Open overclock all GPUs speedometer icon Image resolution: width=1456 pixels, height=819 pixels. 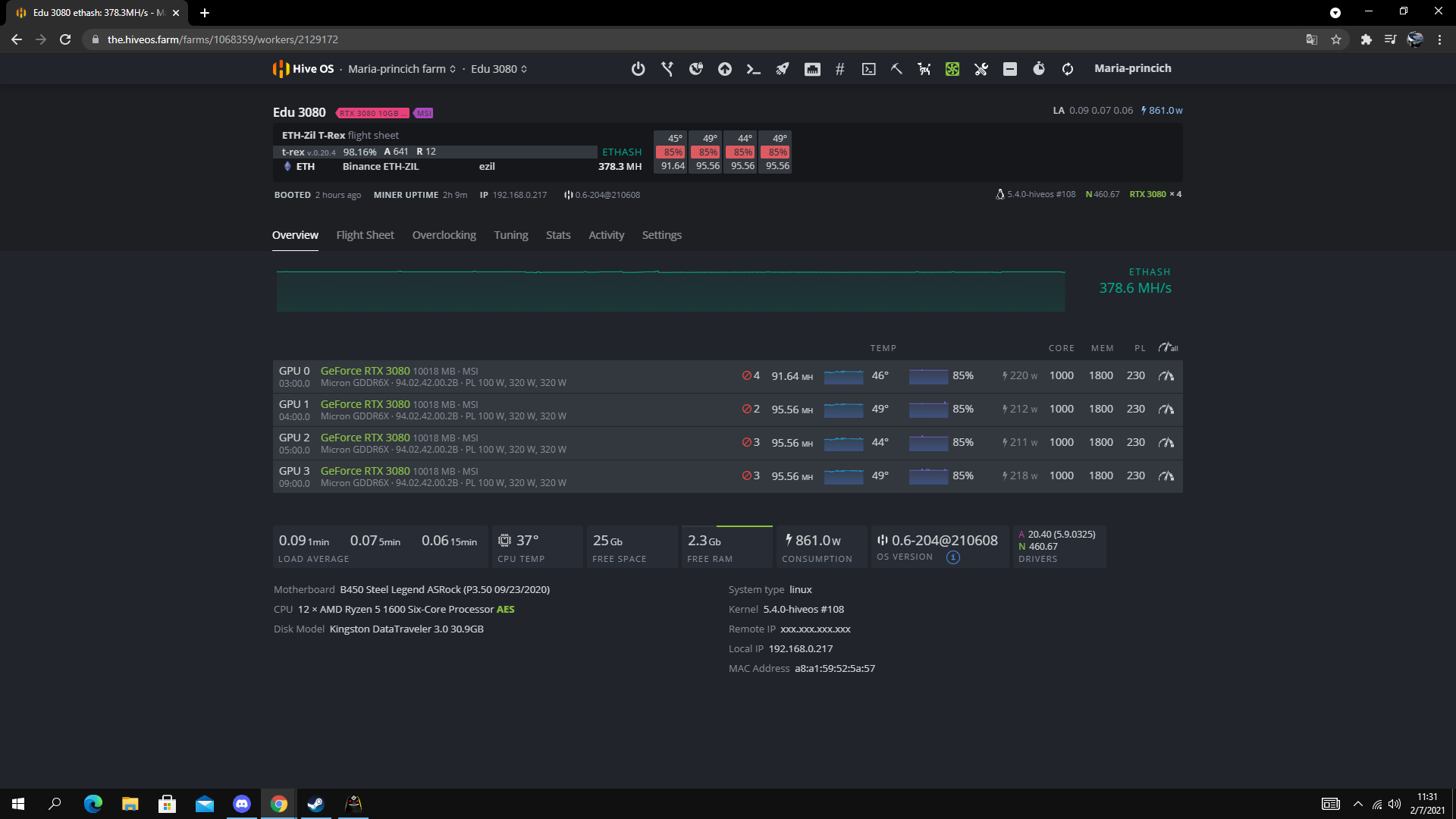click(x=1168, y=348)
